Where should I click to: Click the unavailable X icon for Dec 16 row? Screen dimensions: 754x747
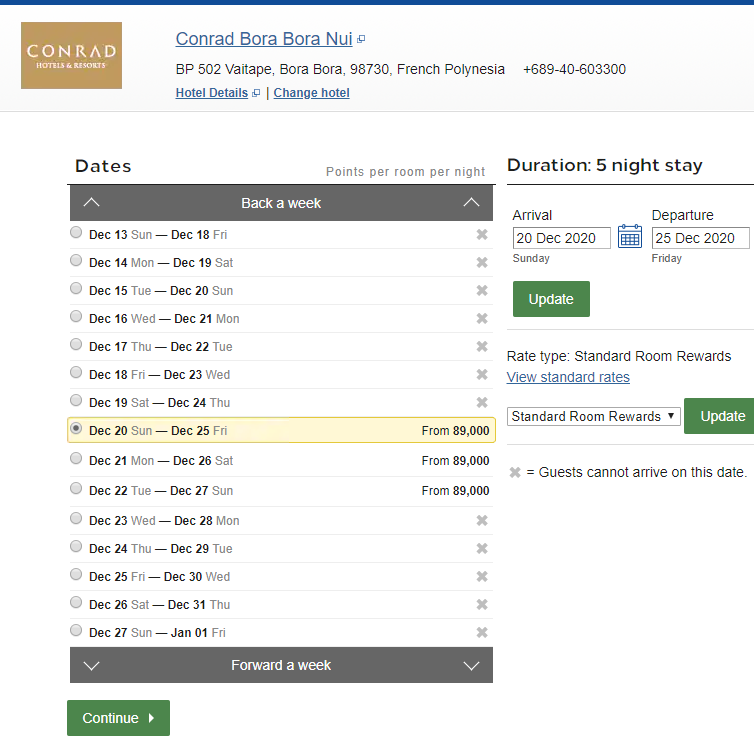pyautogui.click(x=482, y=318)
